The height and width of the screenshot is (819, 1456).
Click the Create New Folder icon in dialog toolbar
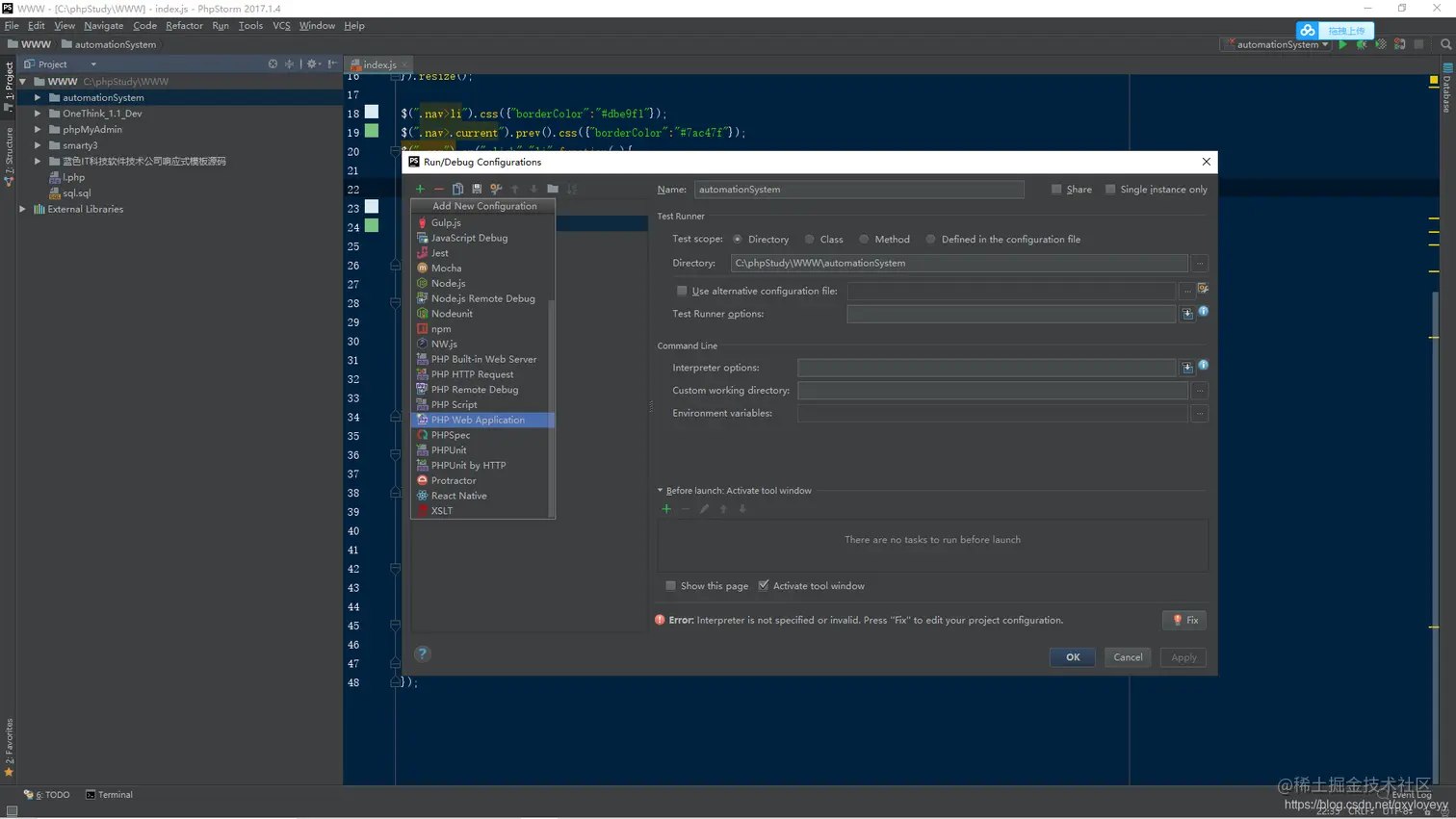point(553,189)
